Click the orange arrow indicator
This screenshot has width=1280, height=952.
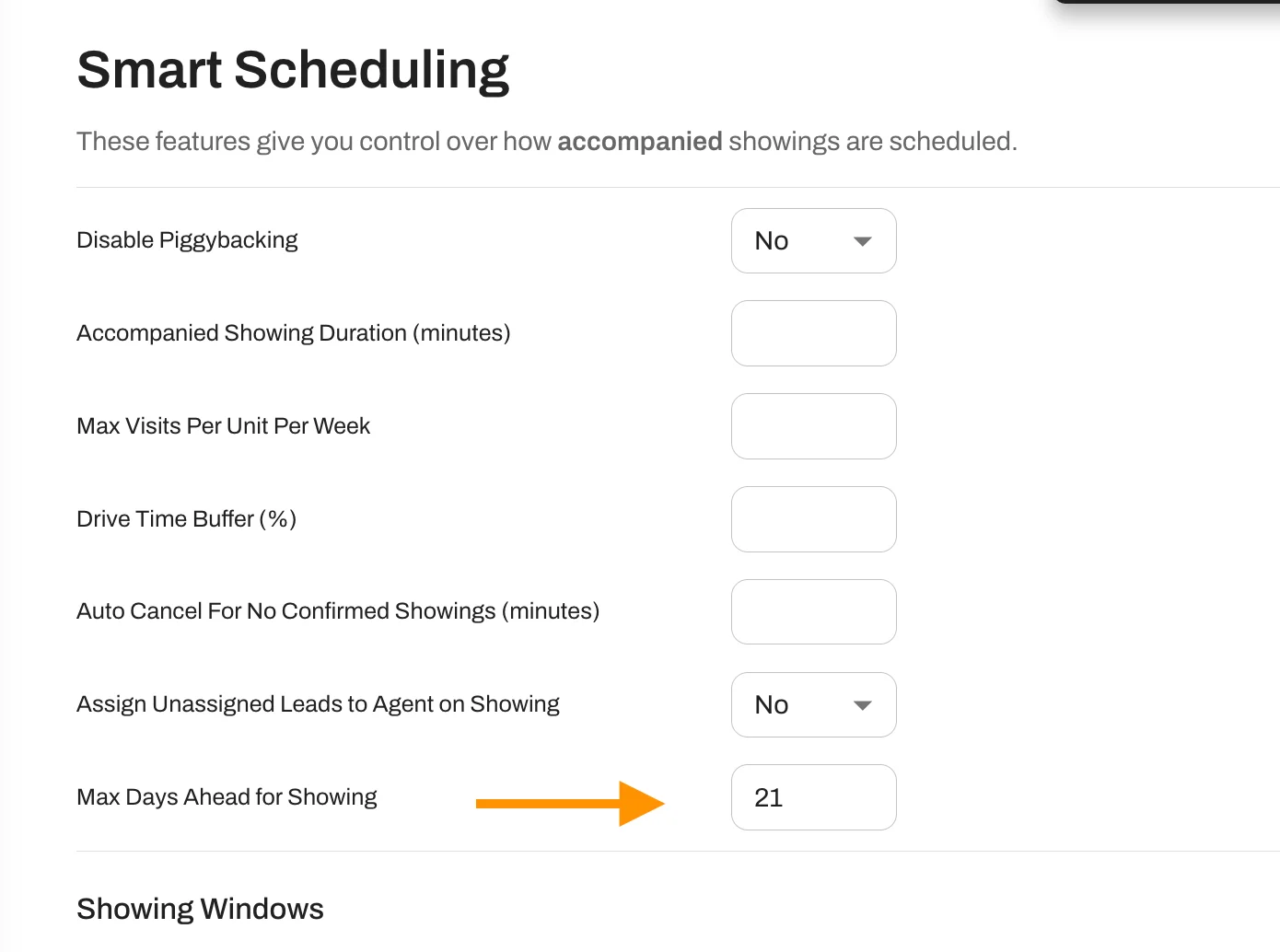(x=569, y=803)
